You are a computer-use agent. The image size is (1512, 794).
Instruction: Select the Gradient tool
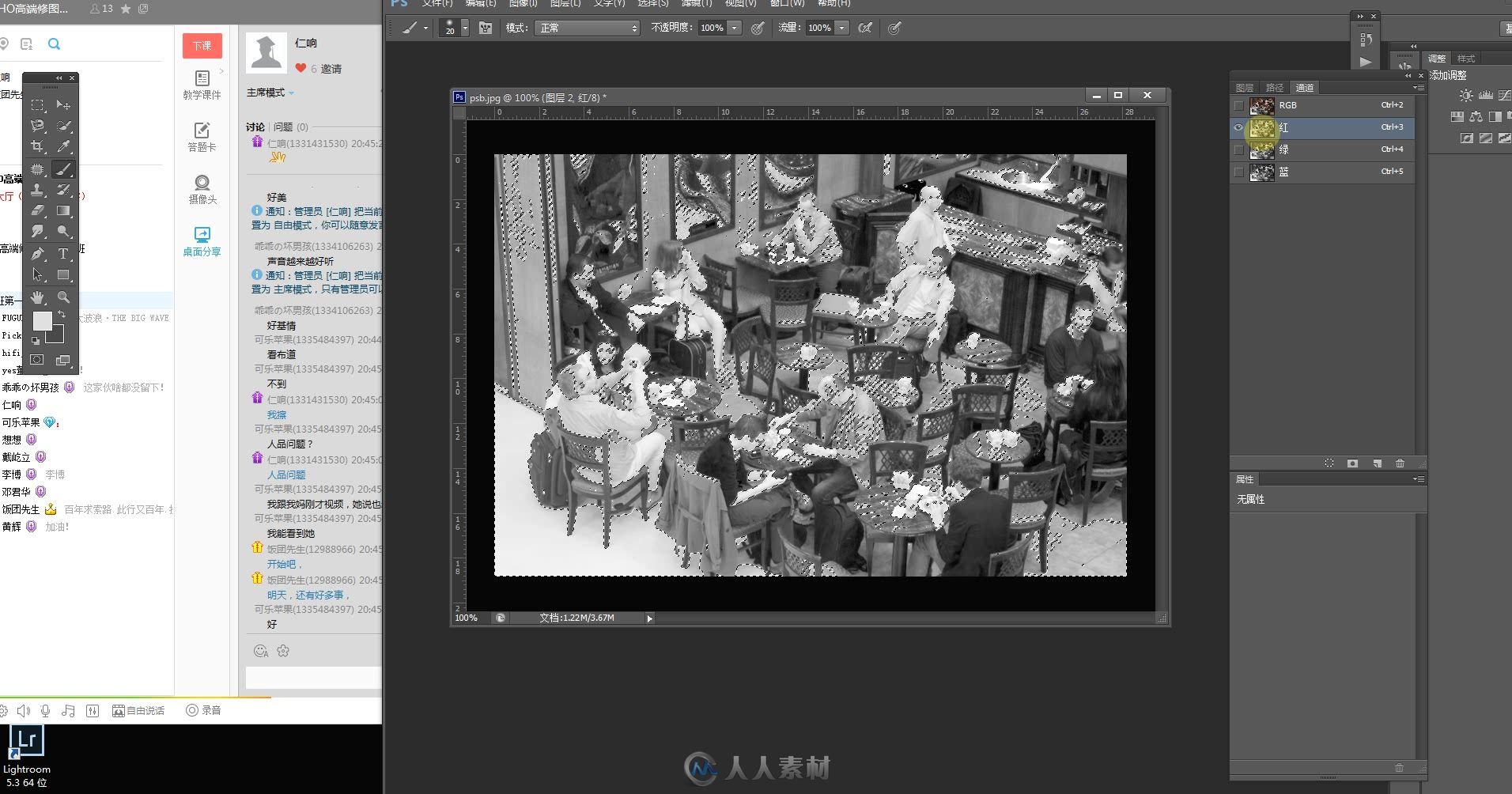click(x=63, y=210)
